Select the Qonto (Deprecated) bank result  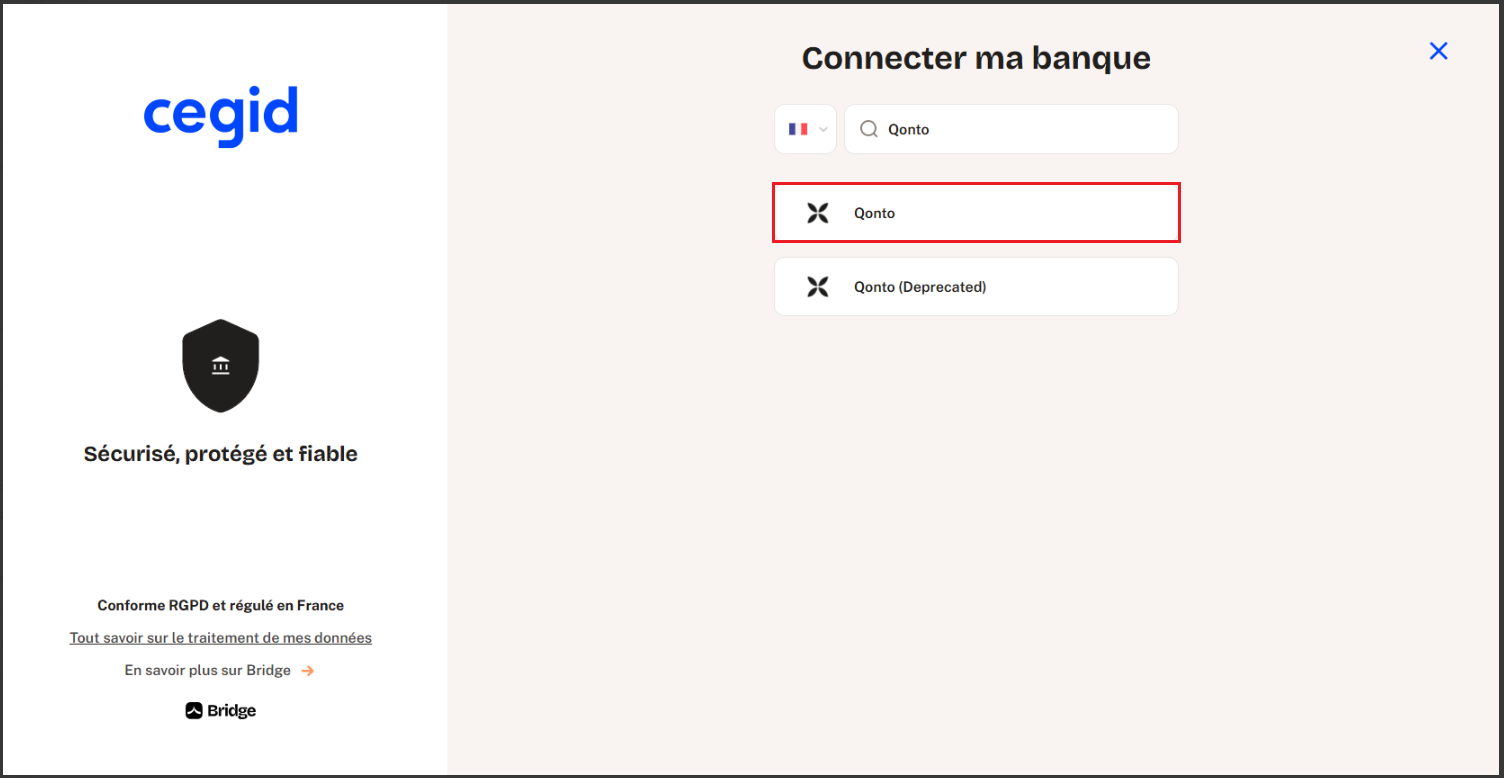coord(976,287)
